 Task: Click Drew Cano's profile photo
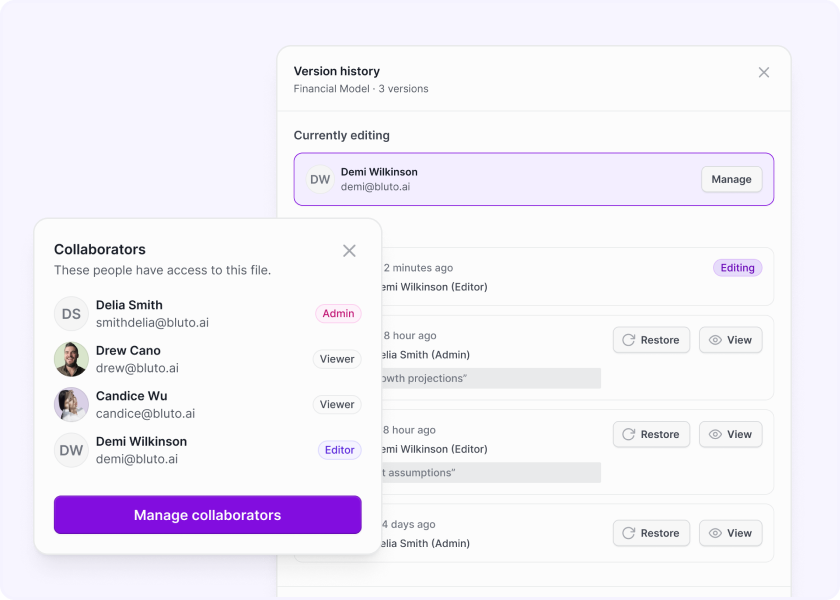pyautogui.click(x=71, y=359)
